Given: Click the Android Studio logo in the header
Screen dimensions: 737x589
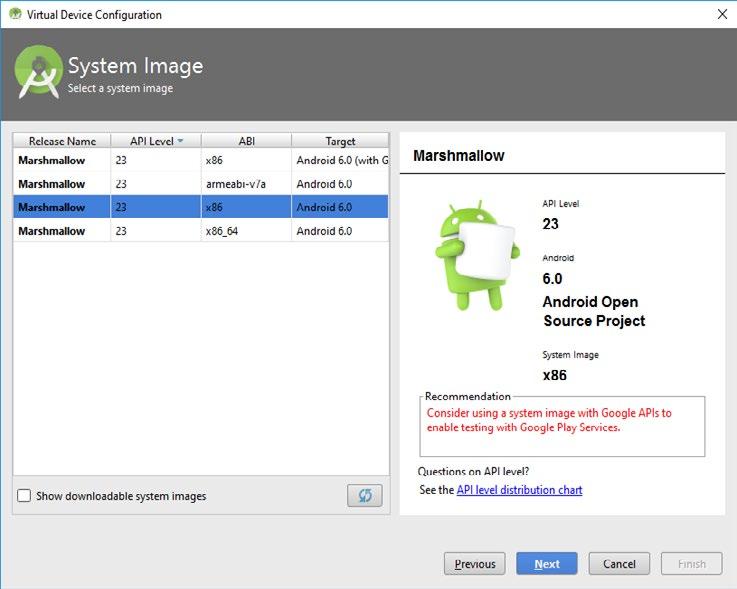Looking at the screenshot, I should [x=39, y=72].
